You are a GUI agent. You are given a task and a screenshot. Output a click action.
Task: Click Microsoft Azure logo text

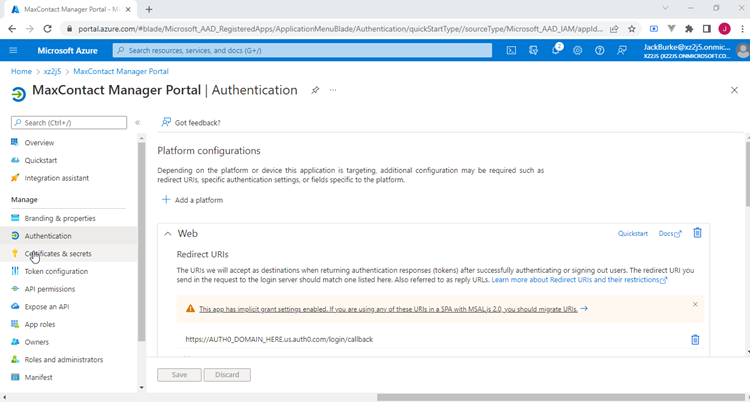[67, 50]
